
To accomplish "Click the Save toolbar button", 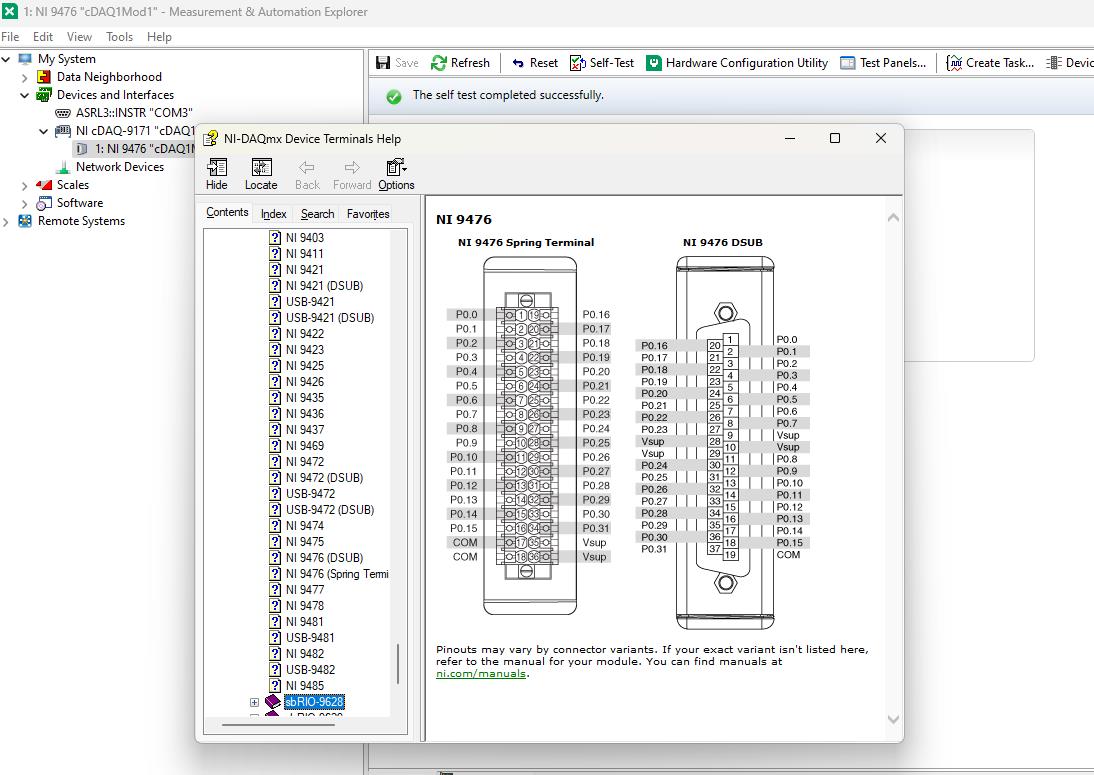I will (x=397, y=63).
